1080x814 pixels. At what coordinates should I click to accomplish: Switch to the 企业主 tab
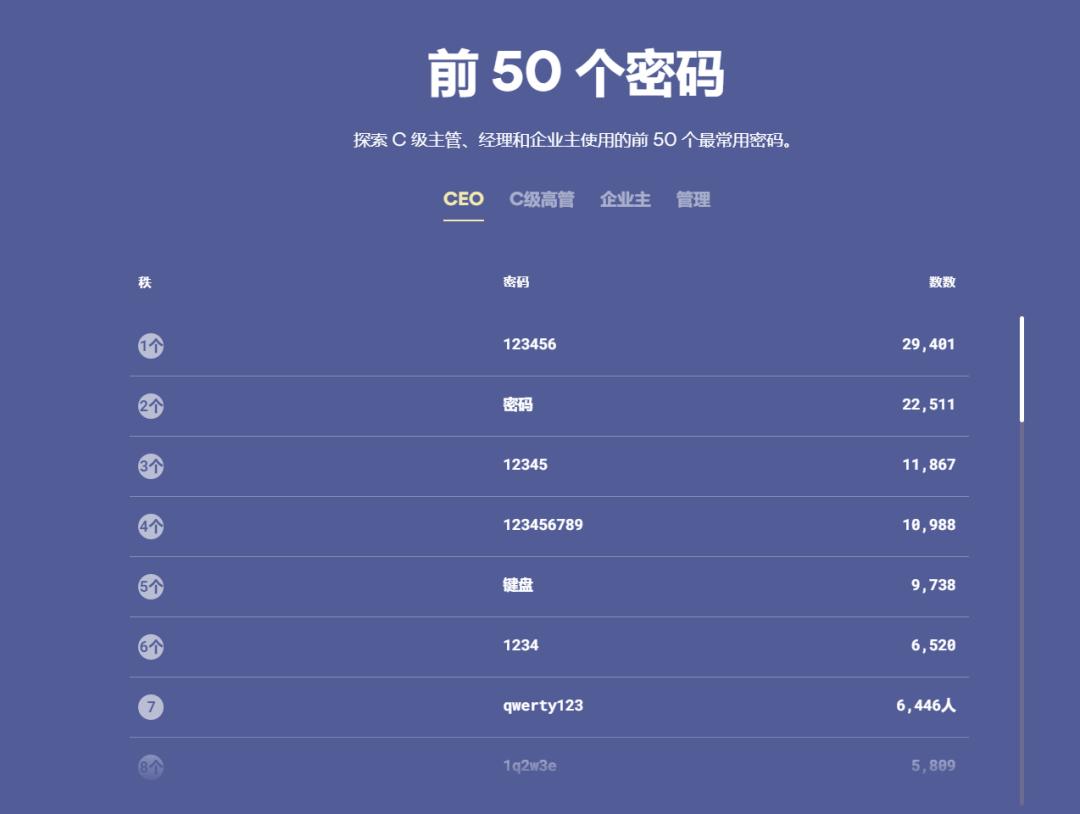tap(625, 199)
